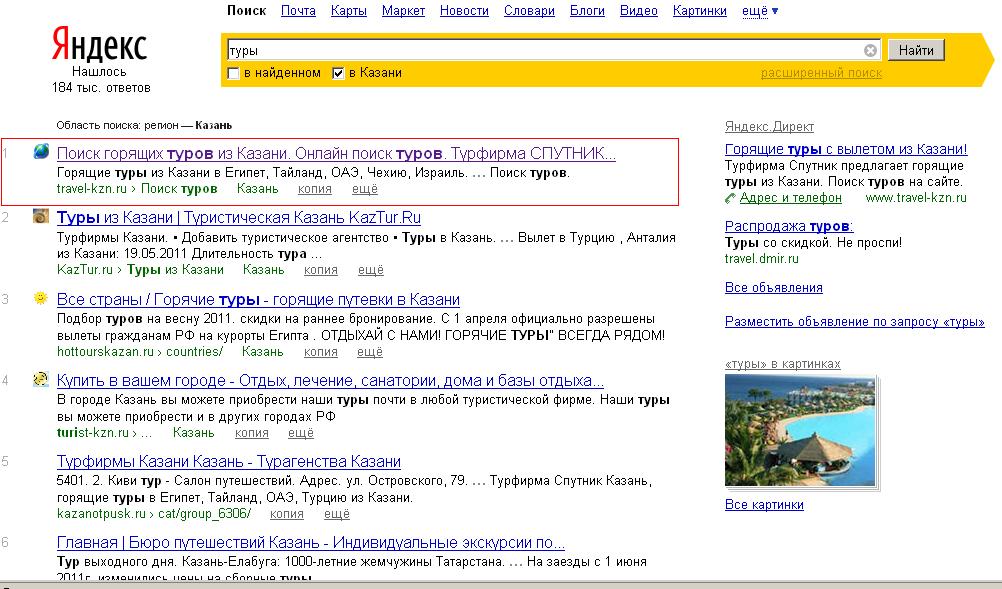Click the pencil icon beside Адрес и телефон
Image resolution: width=1002 pixels, height=589 pixels.
coord(731,198)
